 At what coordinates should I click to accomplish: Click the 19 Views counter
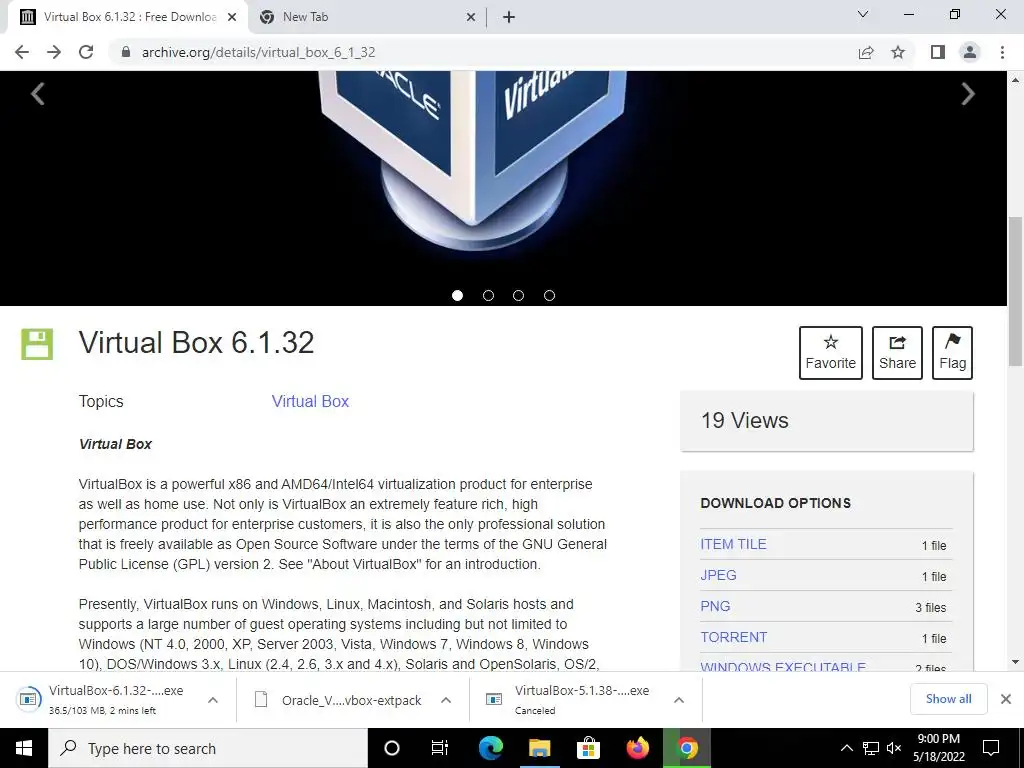tap(744, 421)
